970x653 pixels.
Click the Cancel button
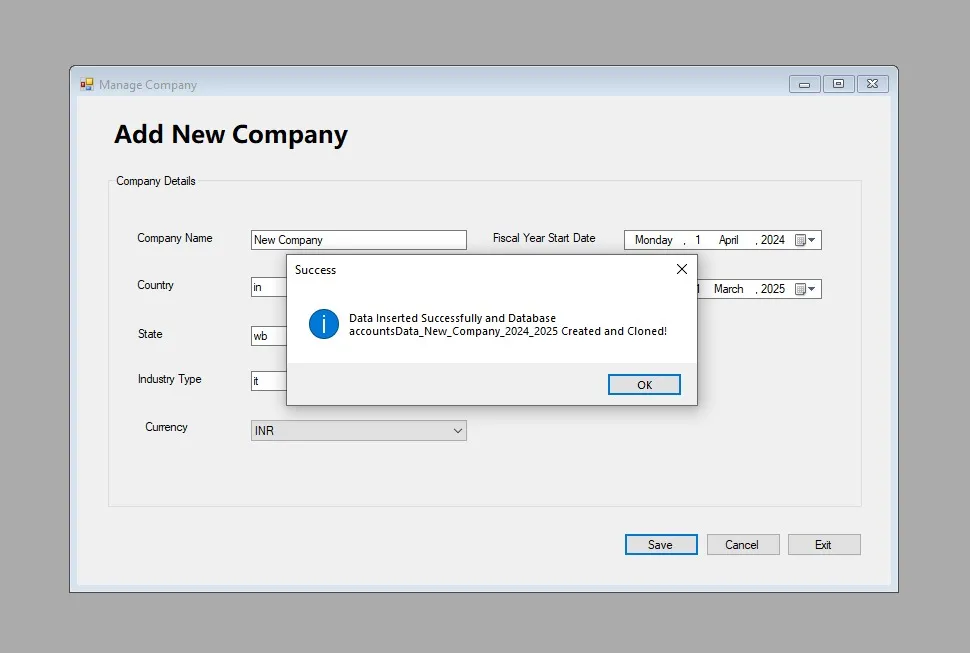[742, 544]
